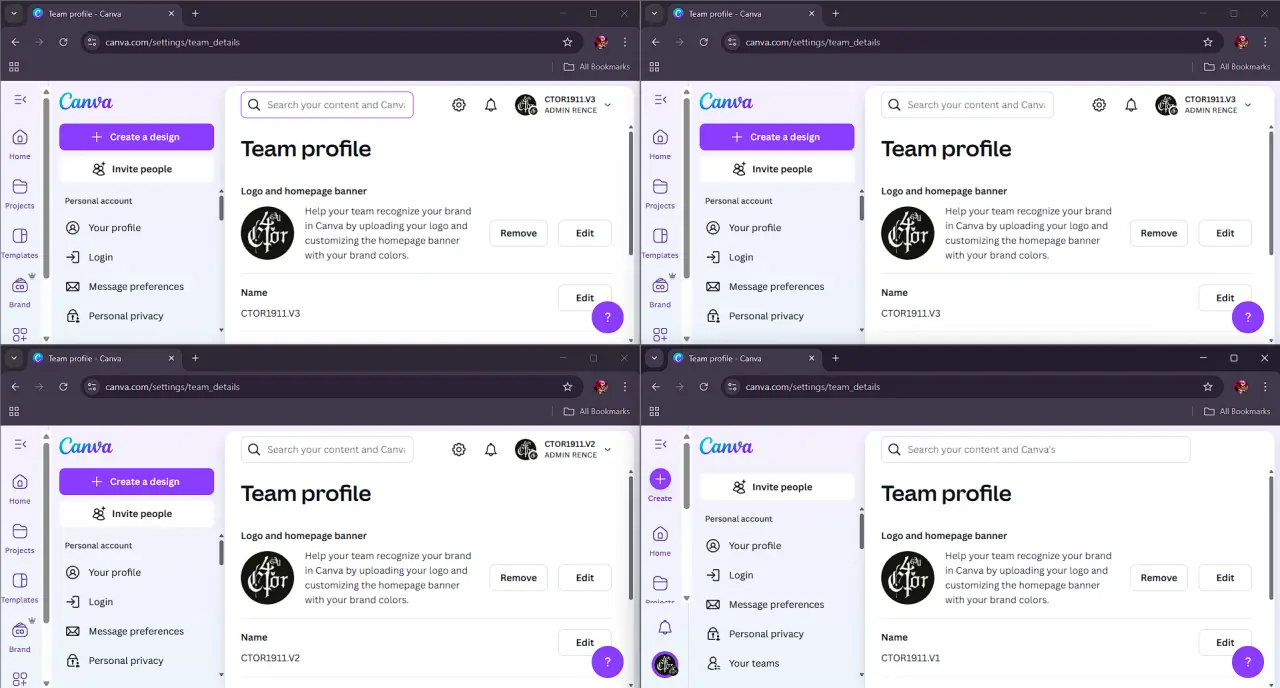Edit team name CTOR1911.V2
This screenshot has width=1280, height=688.
585,642
